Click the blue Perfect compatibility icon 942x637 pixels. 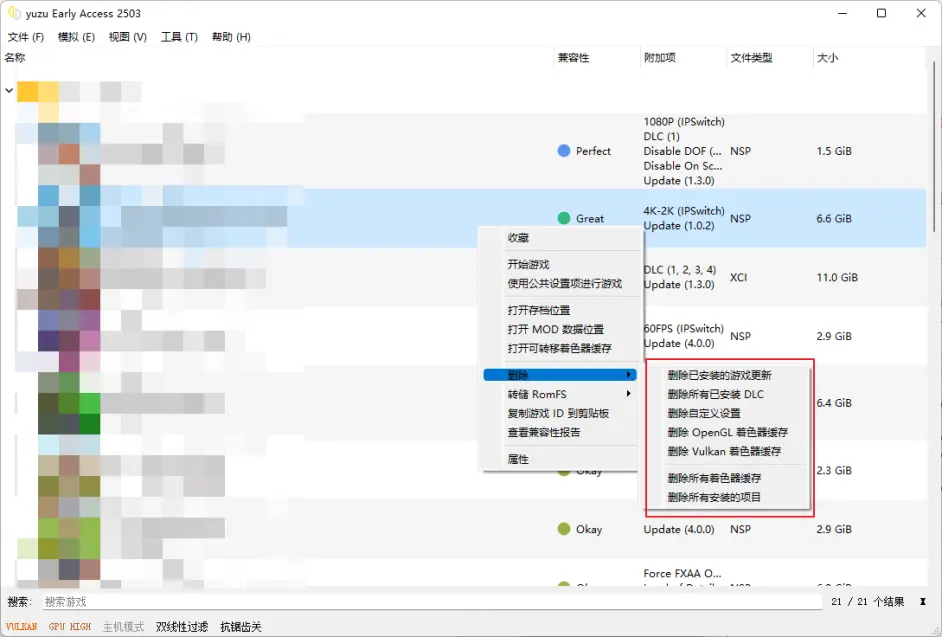[x=564, y=151]
